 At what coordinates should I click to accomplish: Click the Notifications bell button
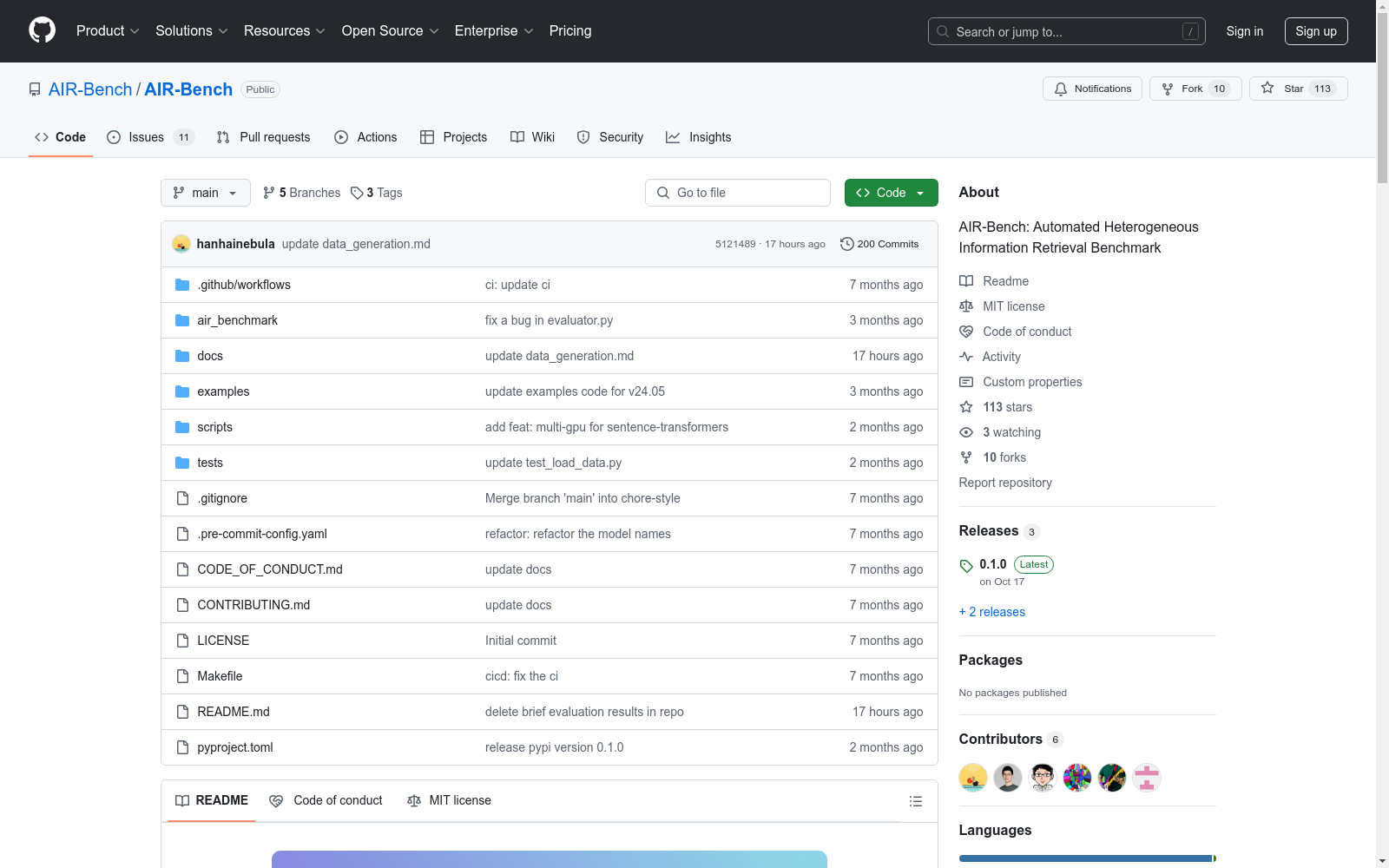1092,89
